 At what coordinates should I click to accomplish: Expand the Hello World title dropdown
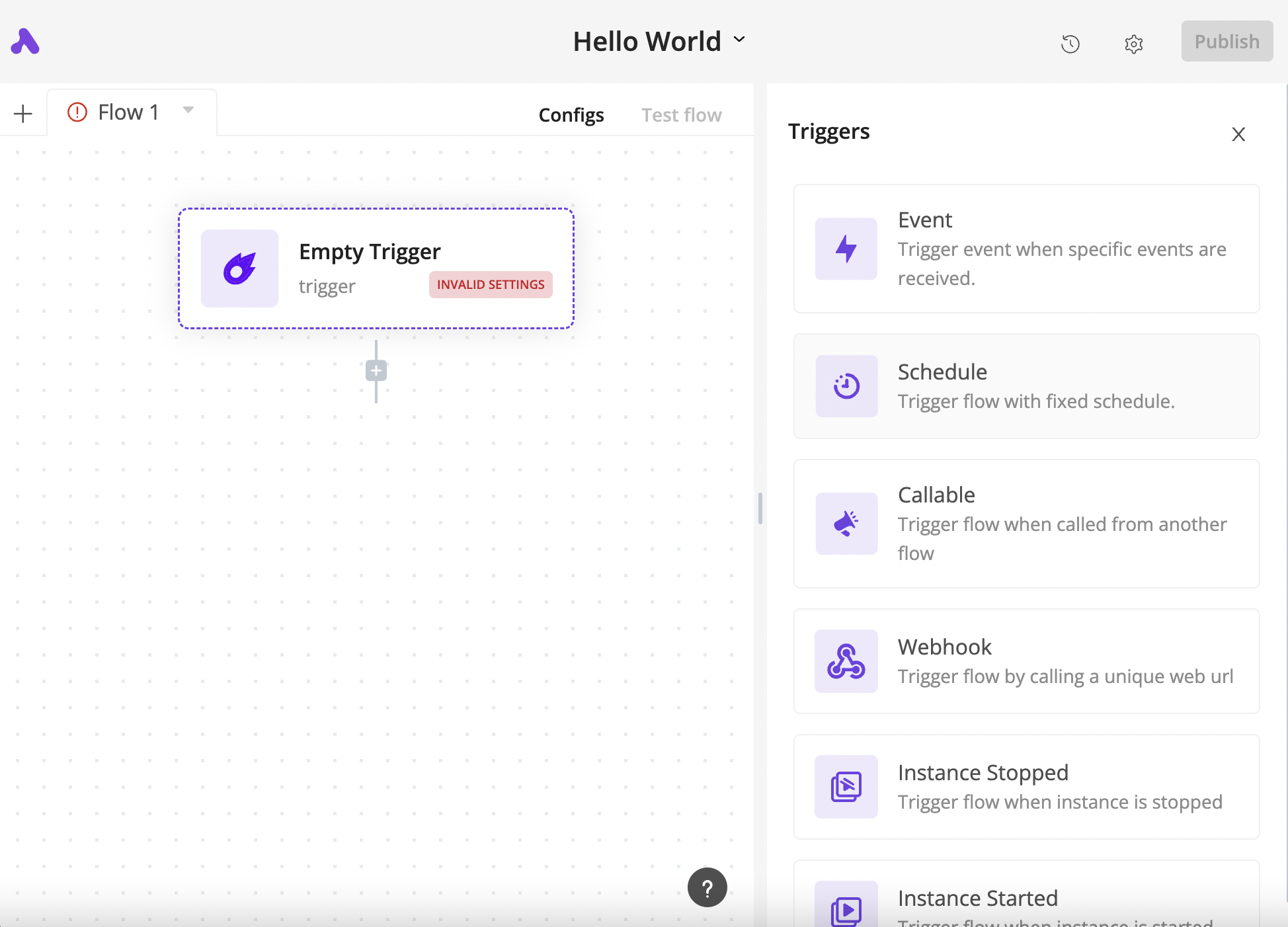point(739,40)
